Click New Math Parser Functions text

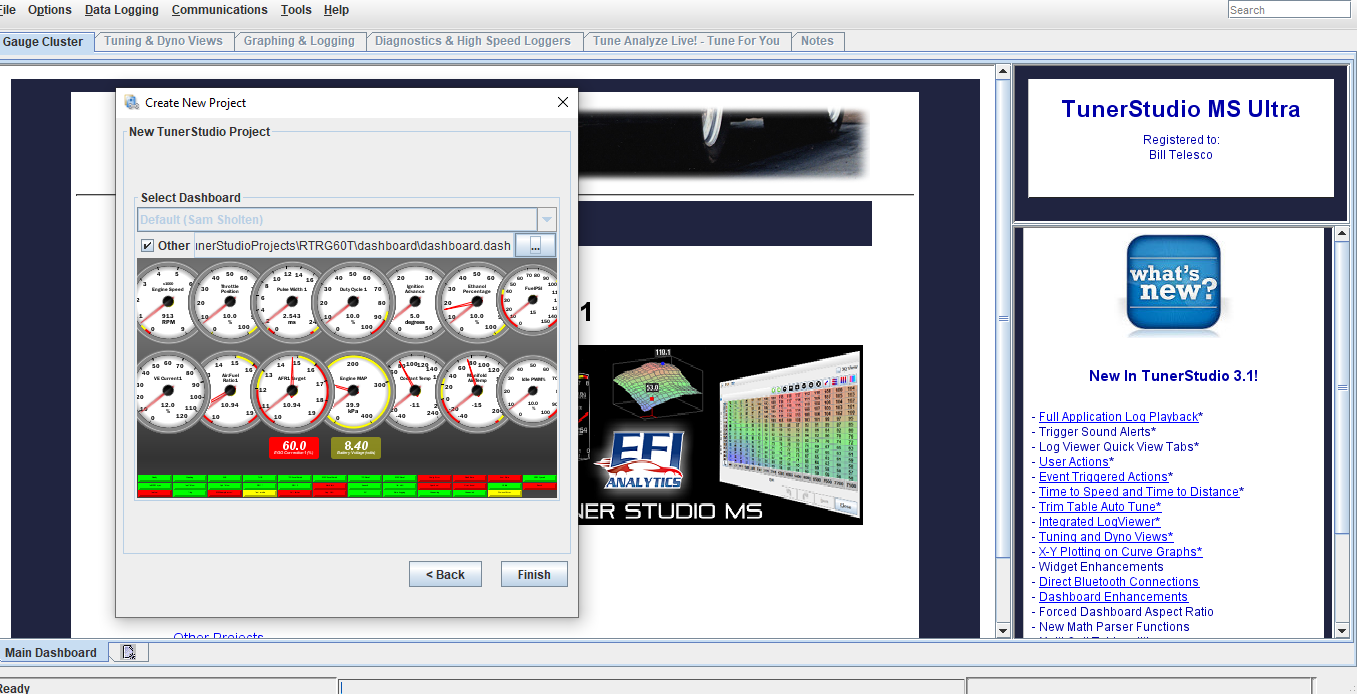point(1114,627)
